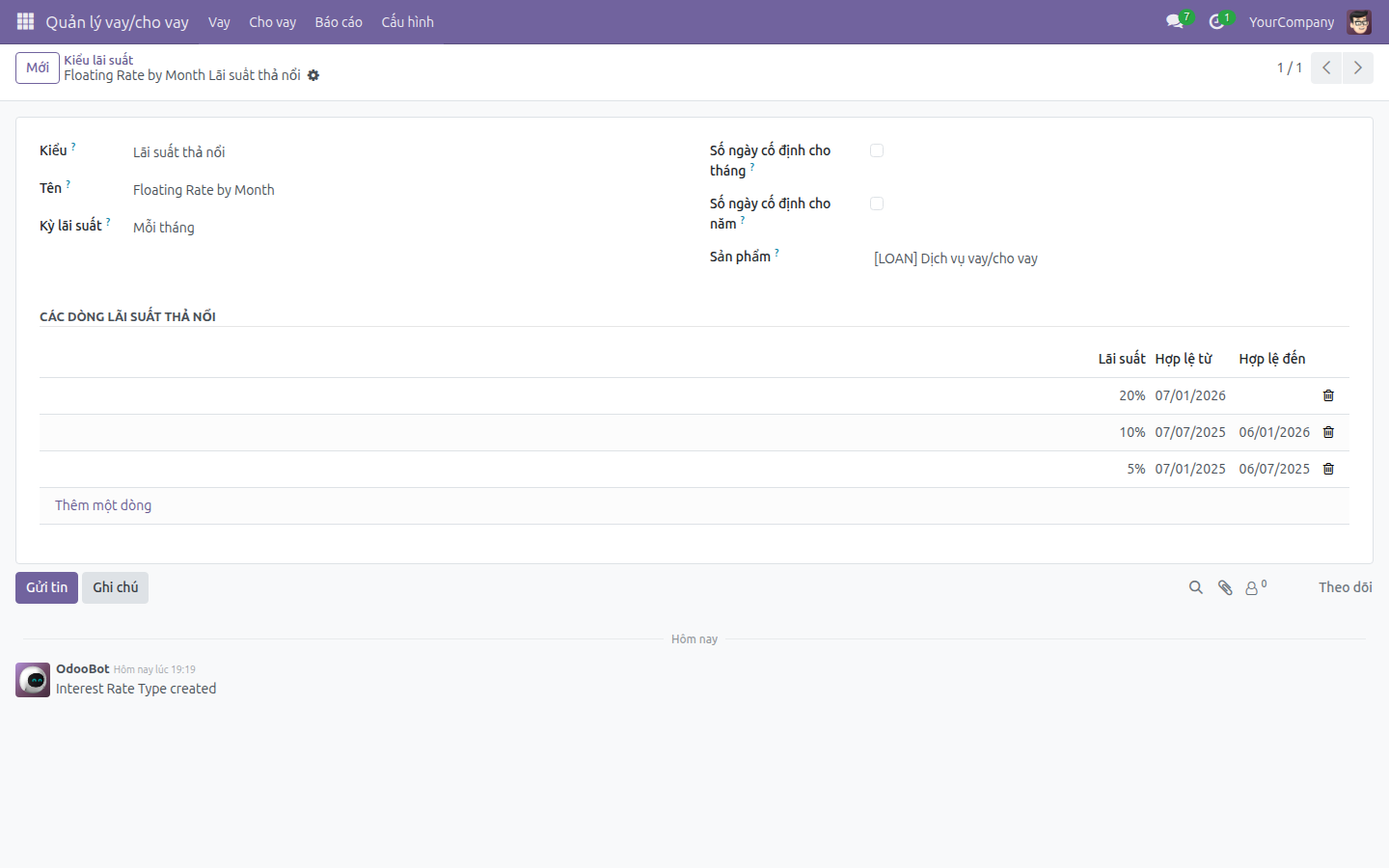The image size is (1389, 868).
Task: Open the user avatar account menu
Action: coord(1359,21)
